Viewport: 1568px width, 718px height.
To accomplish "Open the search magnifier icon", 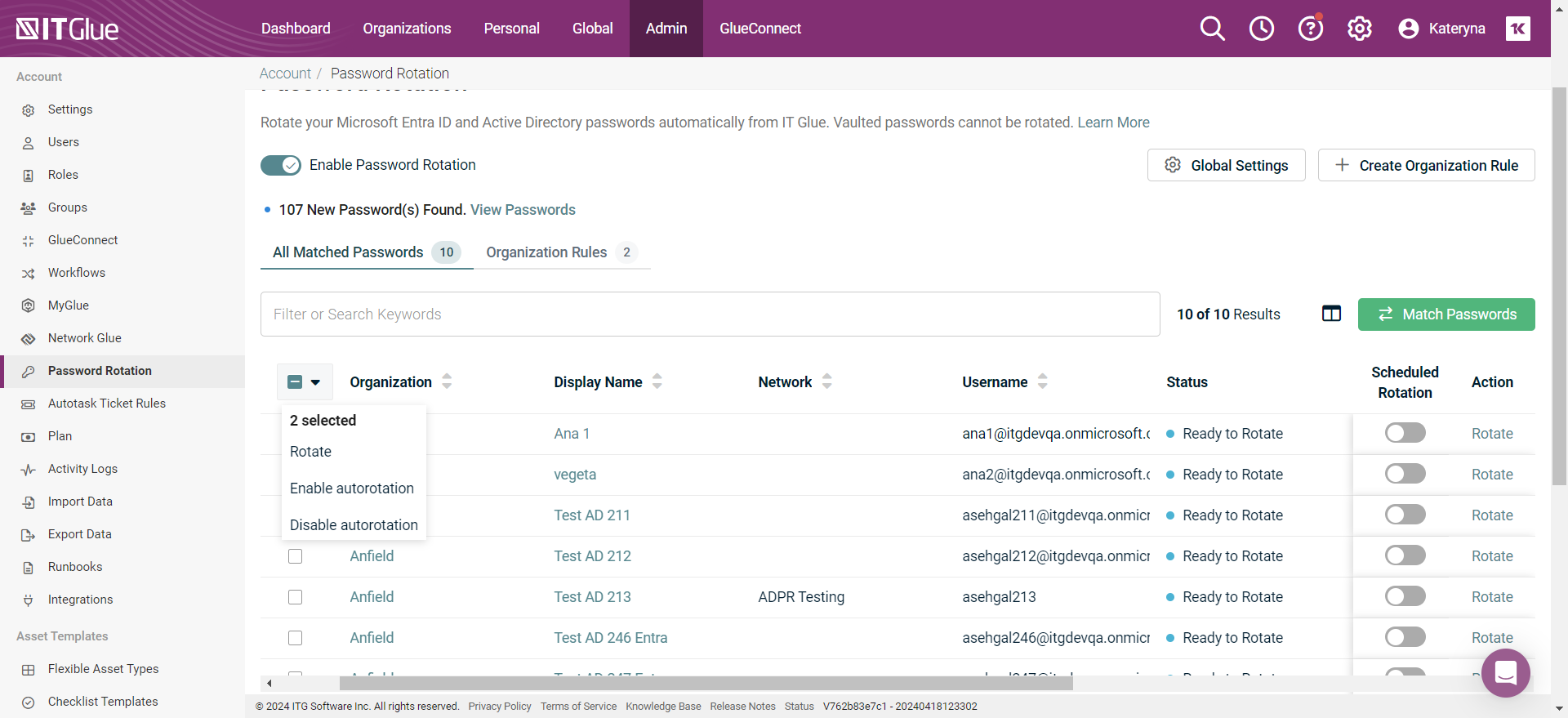I will 1212,29.
